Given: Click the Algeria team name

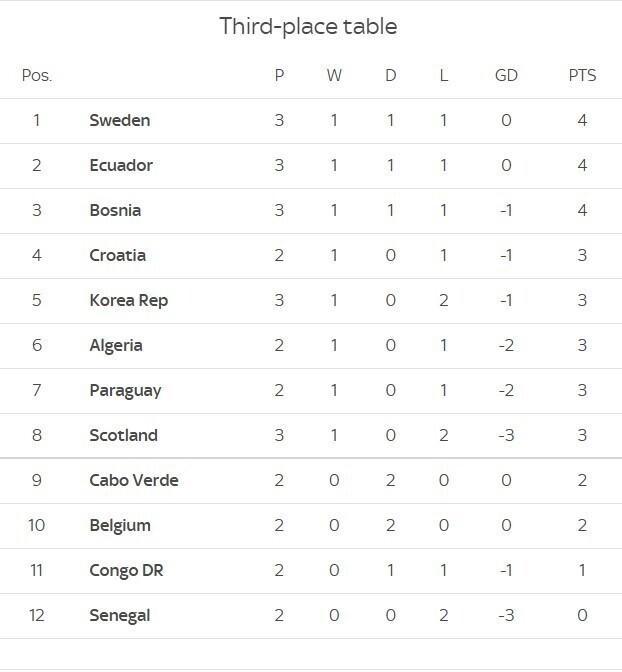Looking at the screenshot, I should pos(116,345).
